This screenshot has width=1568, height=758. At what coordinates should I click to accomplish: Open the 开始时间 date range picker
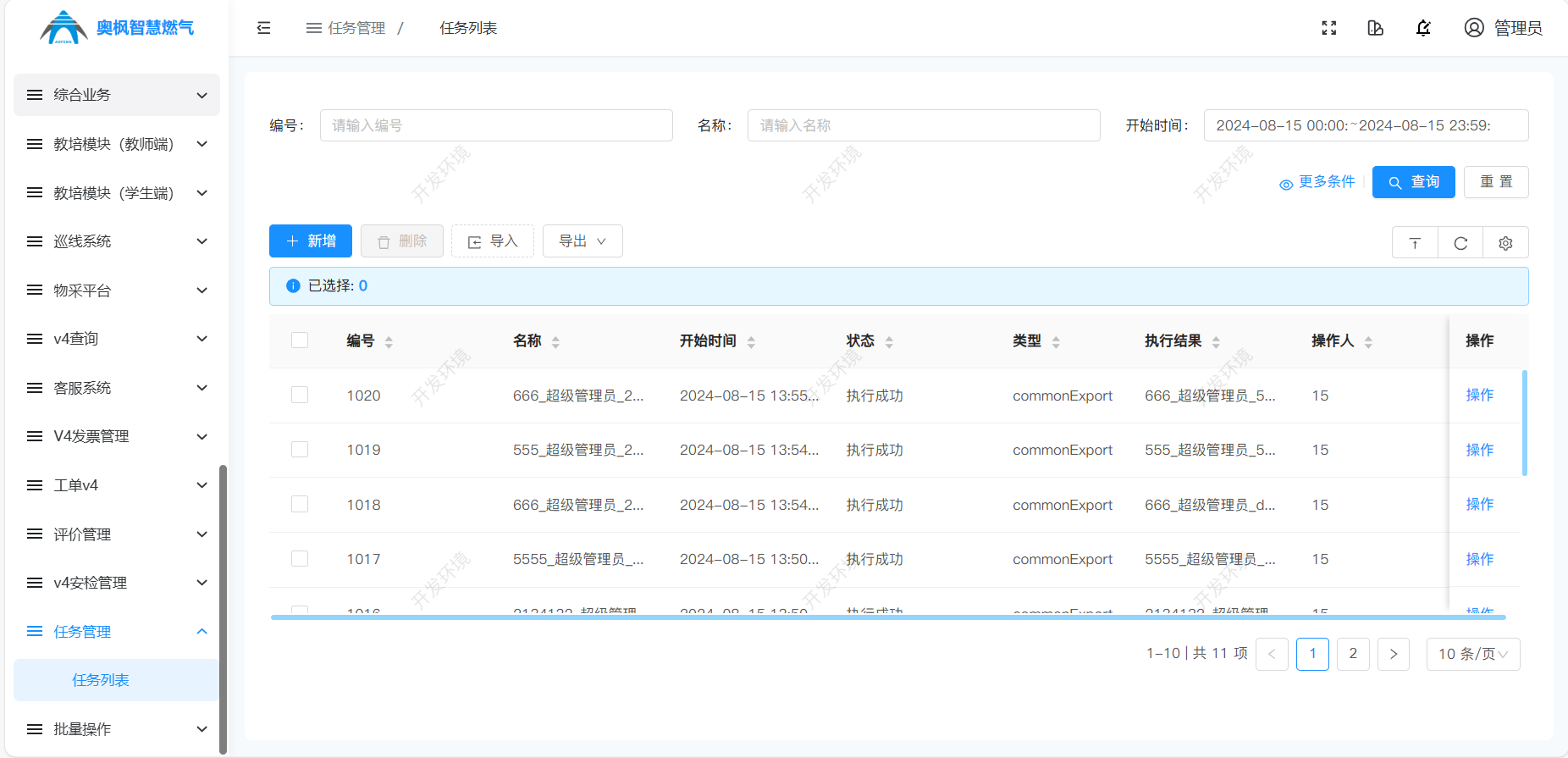(1366, 125)
